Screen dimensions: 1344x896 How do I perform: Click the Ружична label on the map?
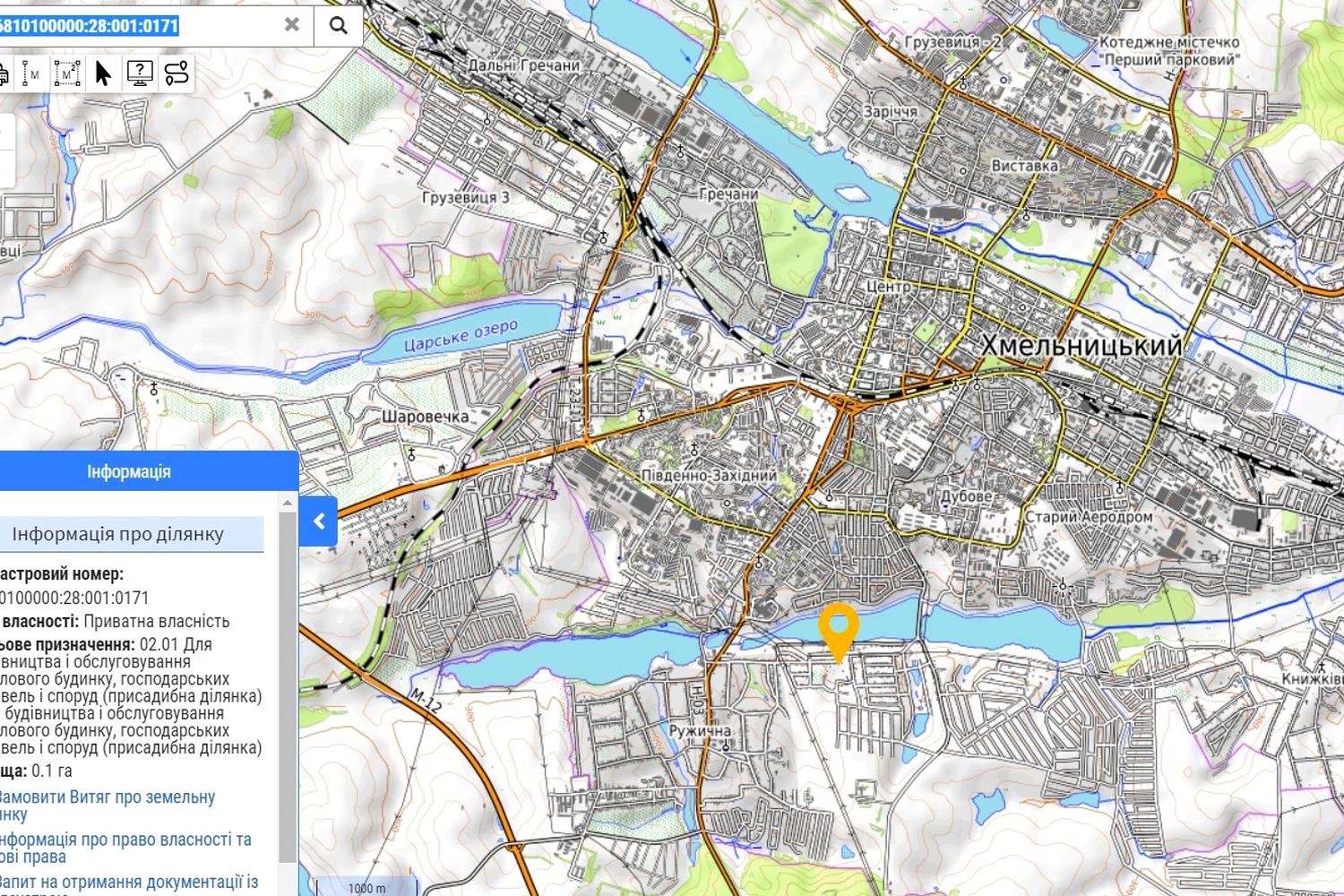pos(700,730)
